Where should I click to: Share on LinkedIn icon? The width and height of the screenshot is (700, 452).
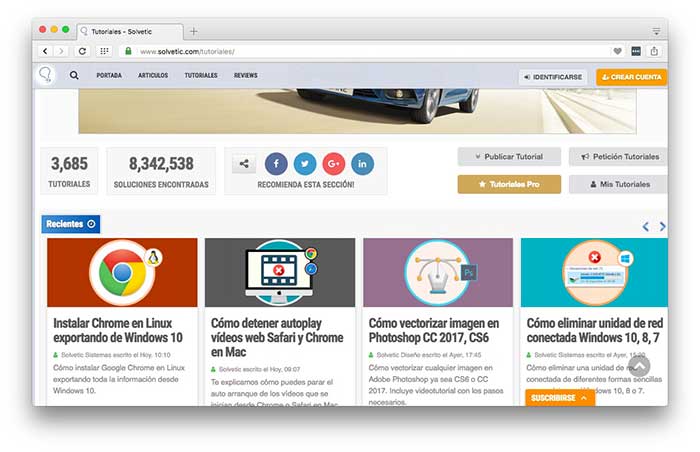click(x=362, y=163)
